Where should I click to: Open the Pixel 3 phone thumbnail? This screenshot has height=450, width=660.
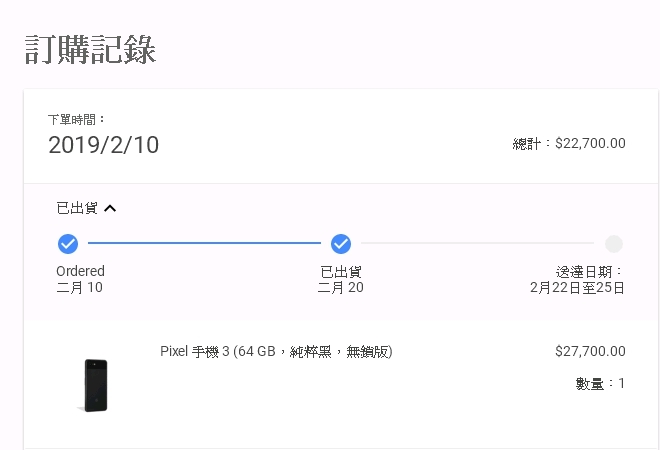pos(95,385)
